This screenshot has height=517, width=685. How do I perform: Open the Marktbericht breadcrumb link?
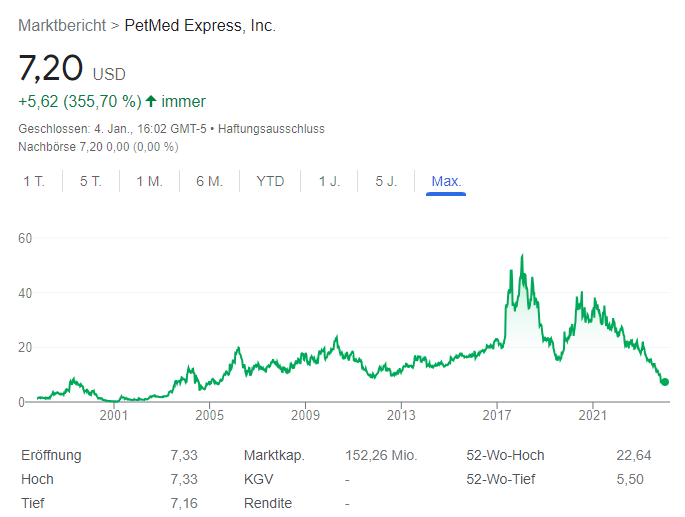63,25
